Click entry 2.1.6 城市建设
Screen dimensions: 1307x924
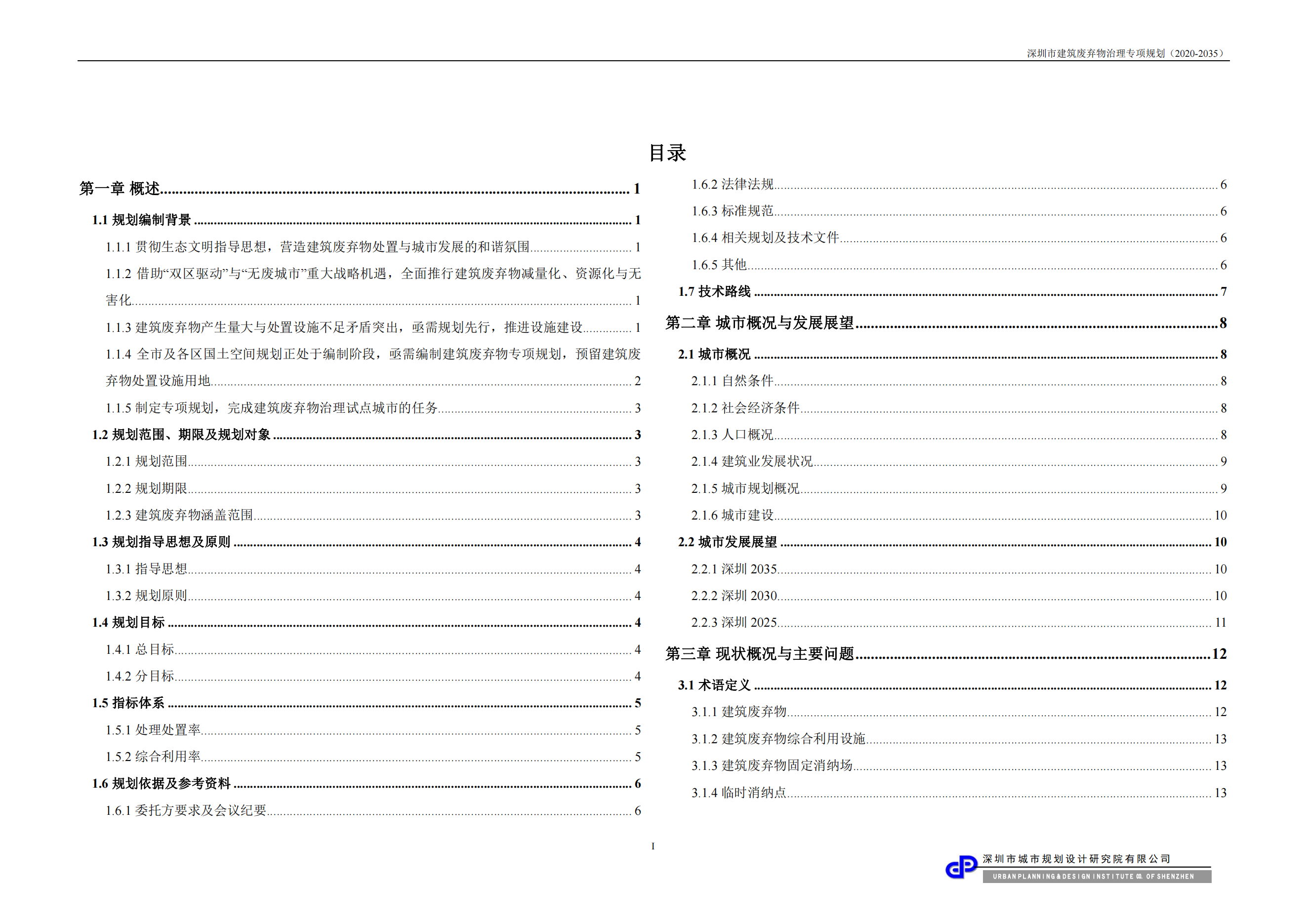tap(959, 515)
